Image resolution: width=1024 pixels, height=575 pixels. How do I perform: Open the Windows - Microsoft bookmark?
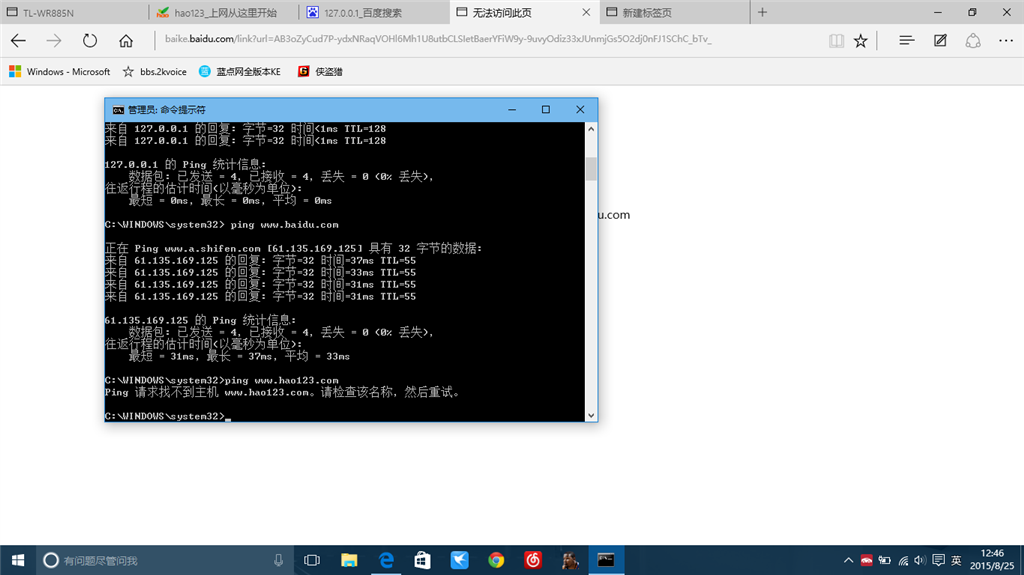(x=59, y=71)
